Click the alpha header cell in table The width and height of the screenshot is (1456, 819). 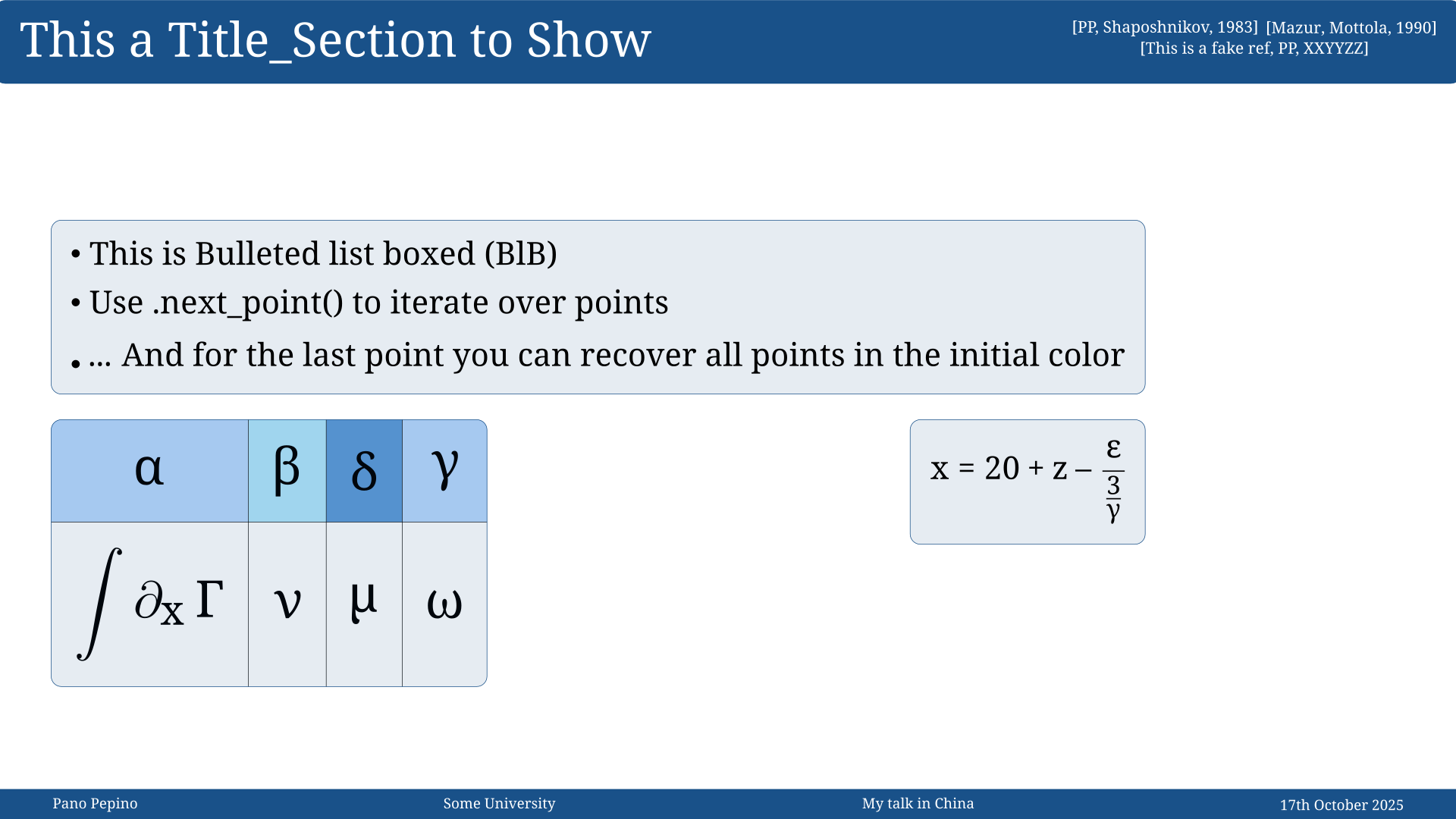coord(149,470)
